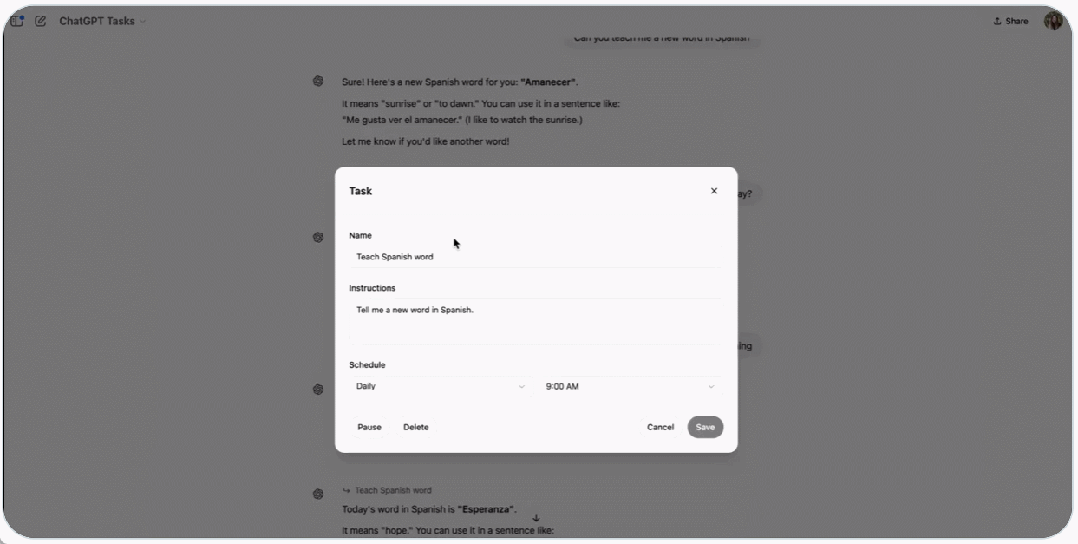
Task: Start a new chat with compose icon
Action: coord(41,21)
